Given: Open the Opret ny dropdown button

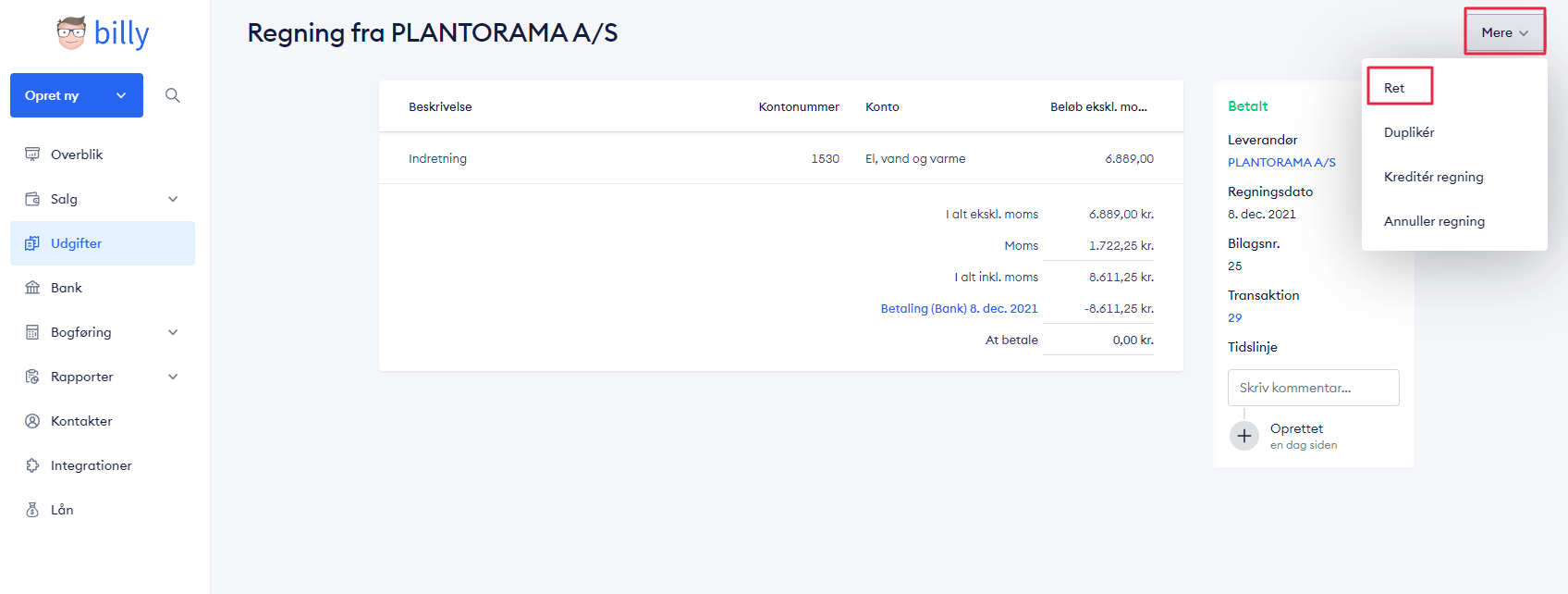Looking at the screenshot, I should pos(77,95).
